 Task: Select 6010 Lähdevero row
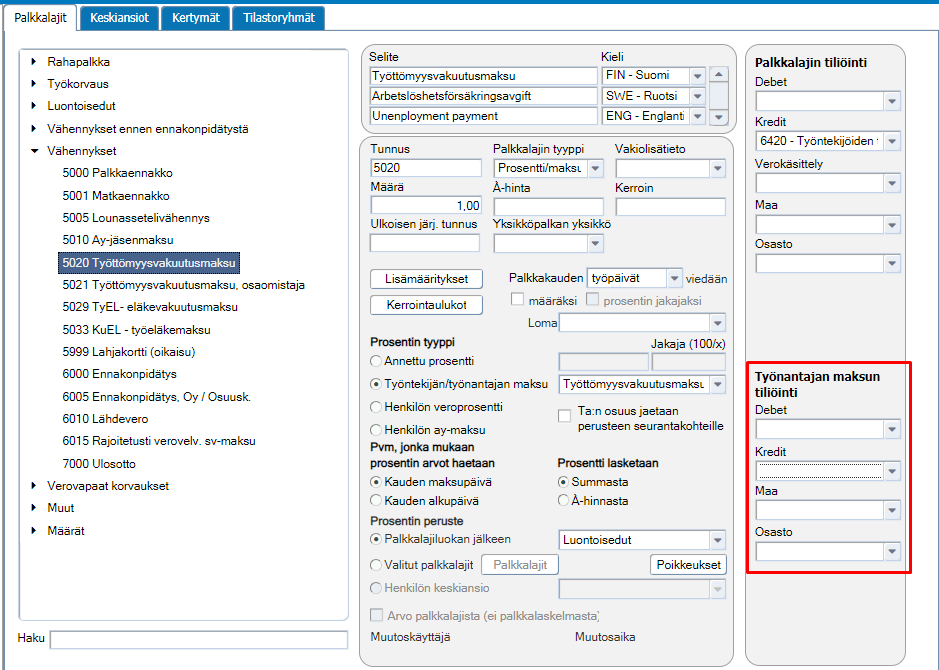point(105,419)
